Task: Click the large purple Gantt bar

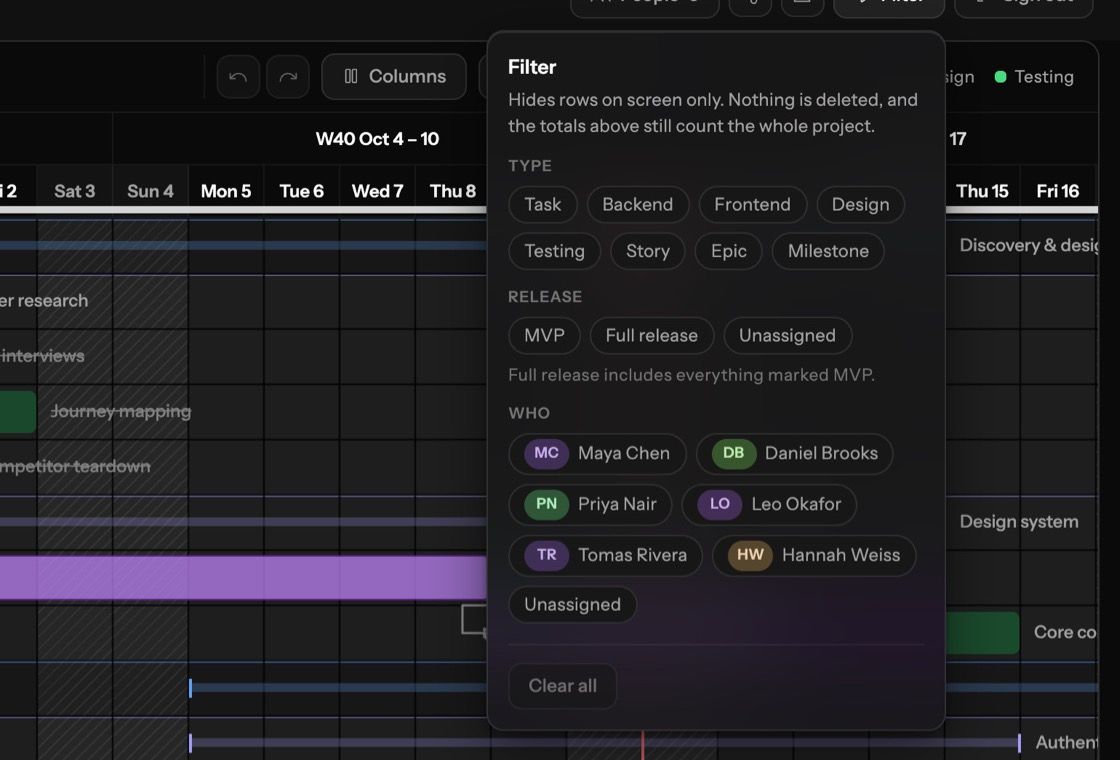Action: [x=243, y=578]
